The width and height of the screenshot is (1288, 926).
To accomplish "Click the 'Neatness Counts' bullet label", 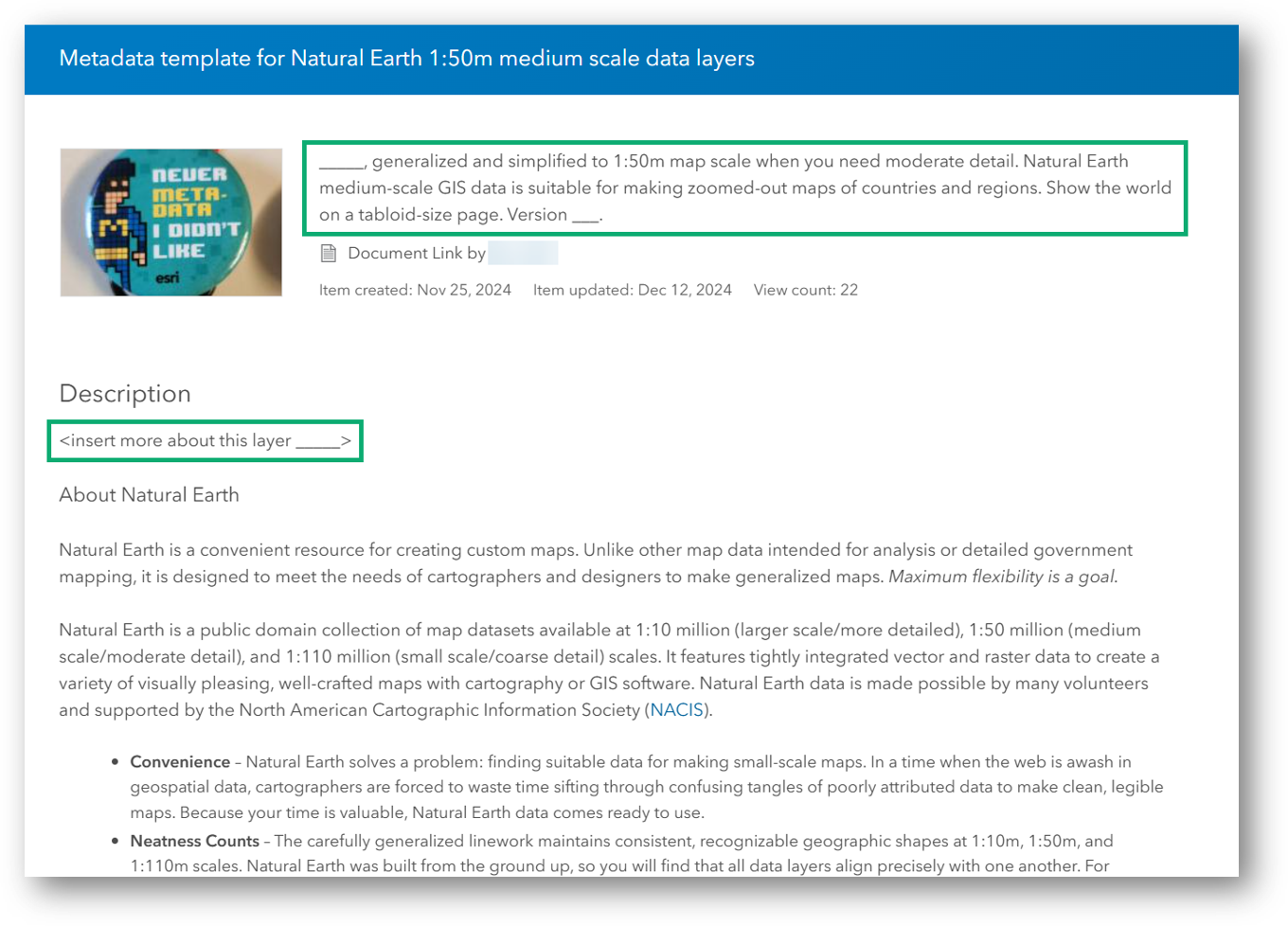I will [x=194, y=841].
